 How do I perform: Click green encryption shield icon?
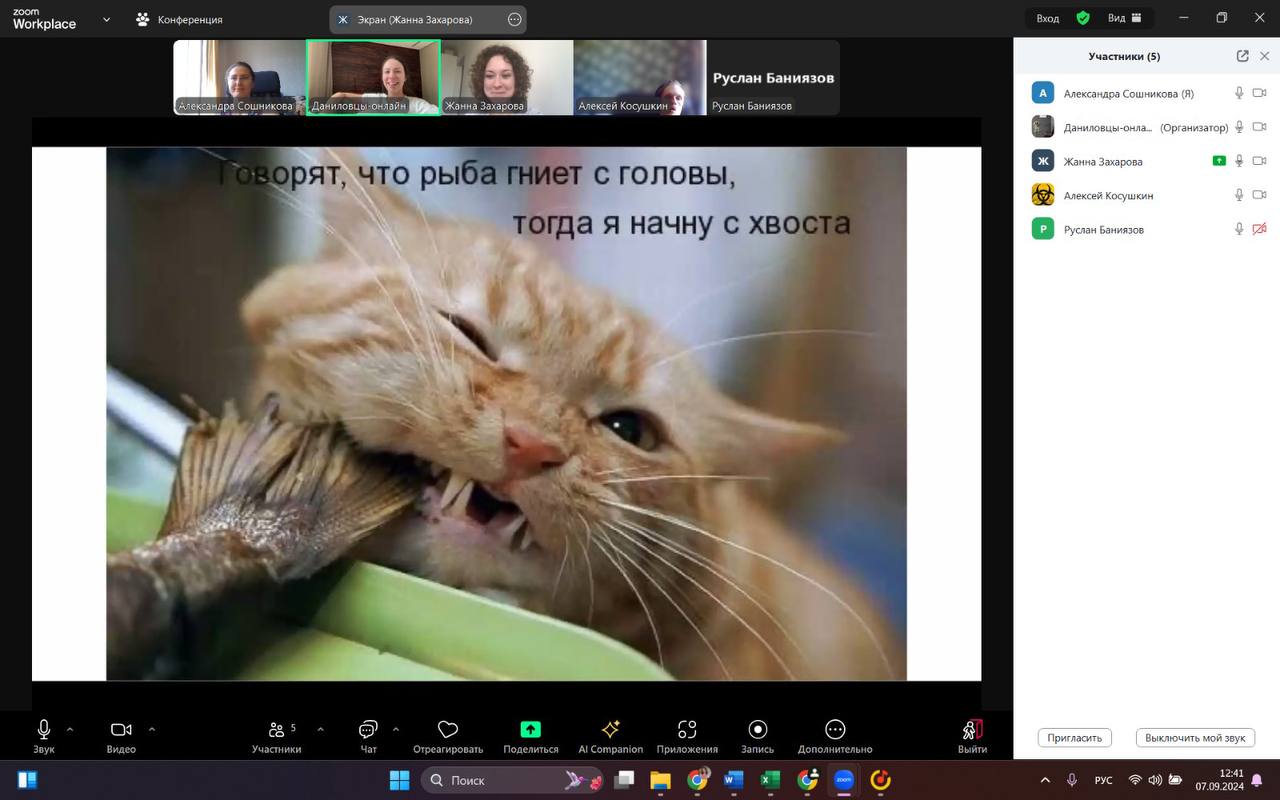[x=1083, y=18]
